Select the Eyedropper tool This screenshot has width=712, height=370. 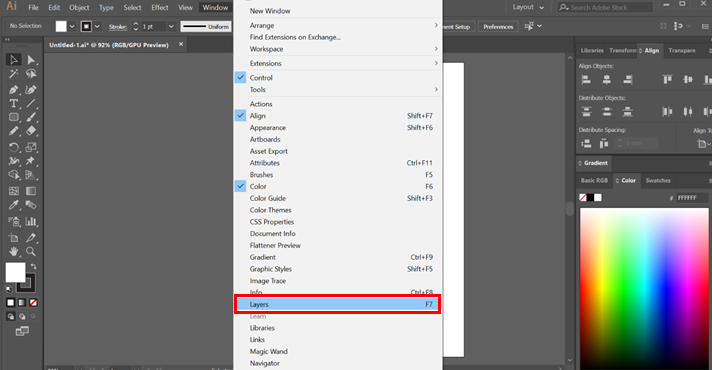14,205
